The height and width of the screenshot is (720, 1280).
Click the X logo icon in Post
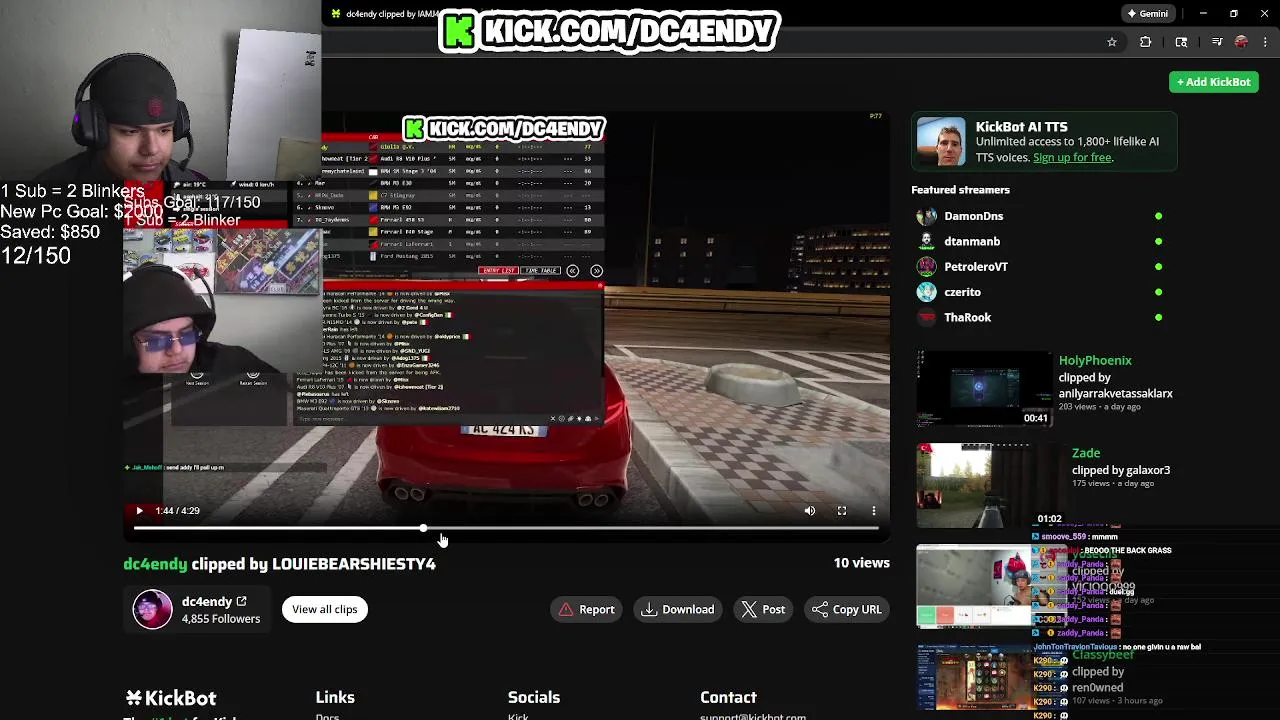pos(749,609)
